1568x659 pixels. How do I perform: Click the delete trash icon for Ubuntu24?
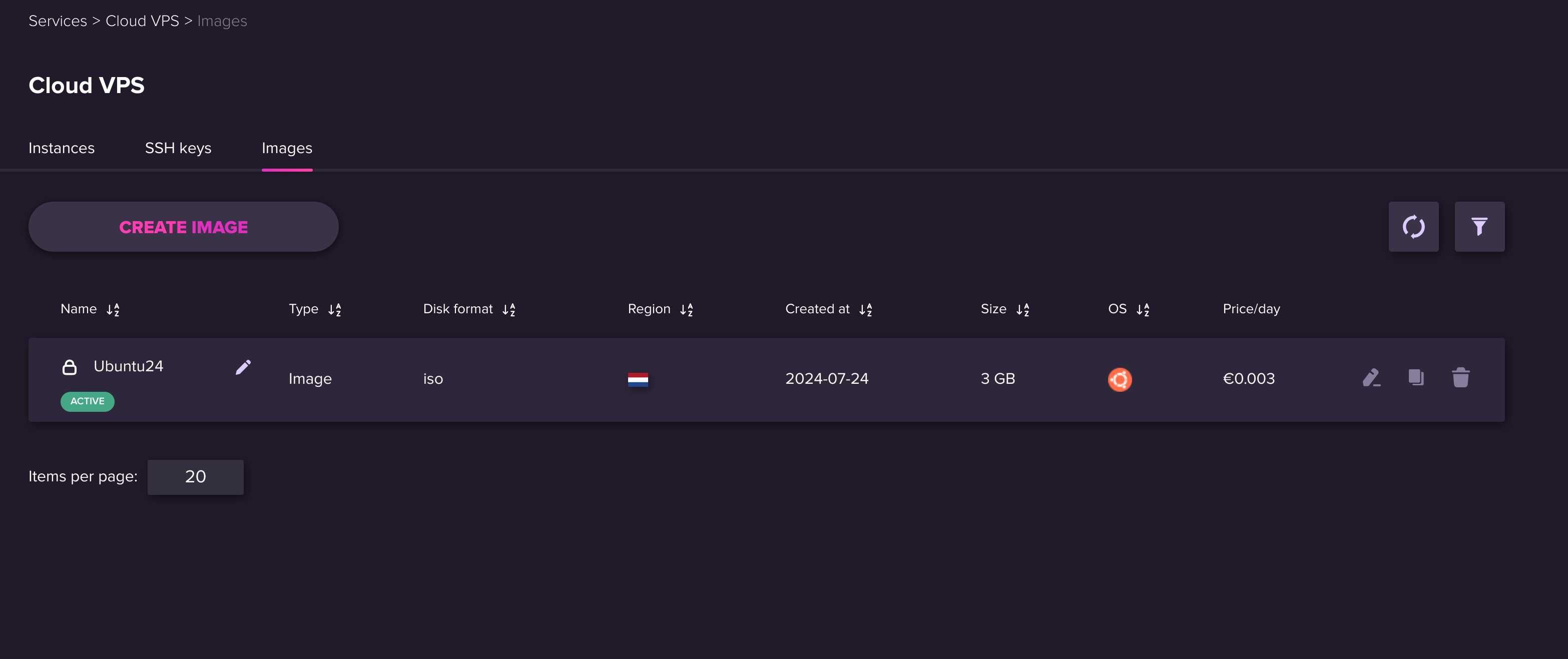tap(1461, 378)
